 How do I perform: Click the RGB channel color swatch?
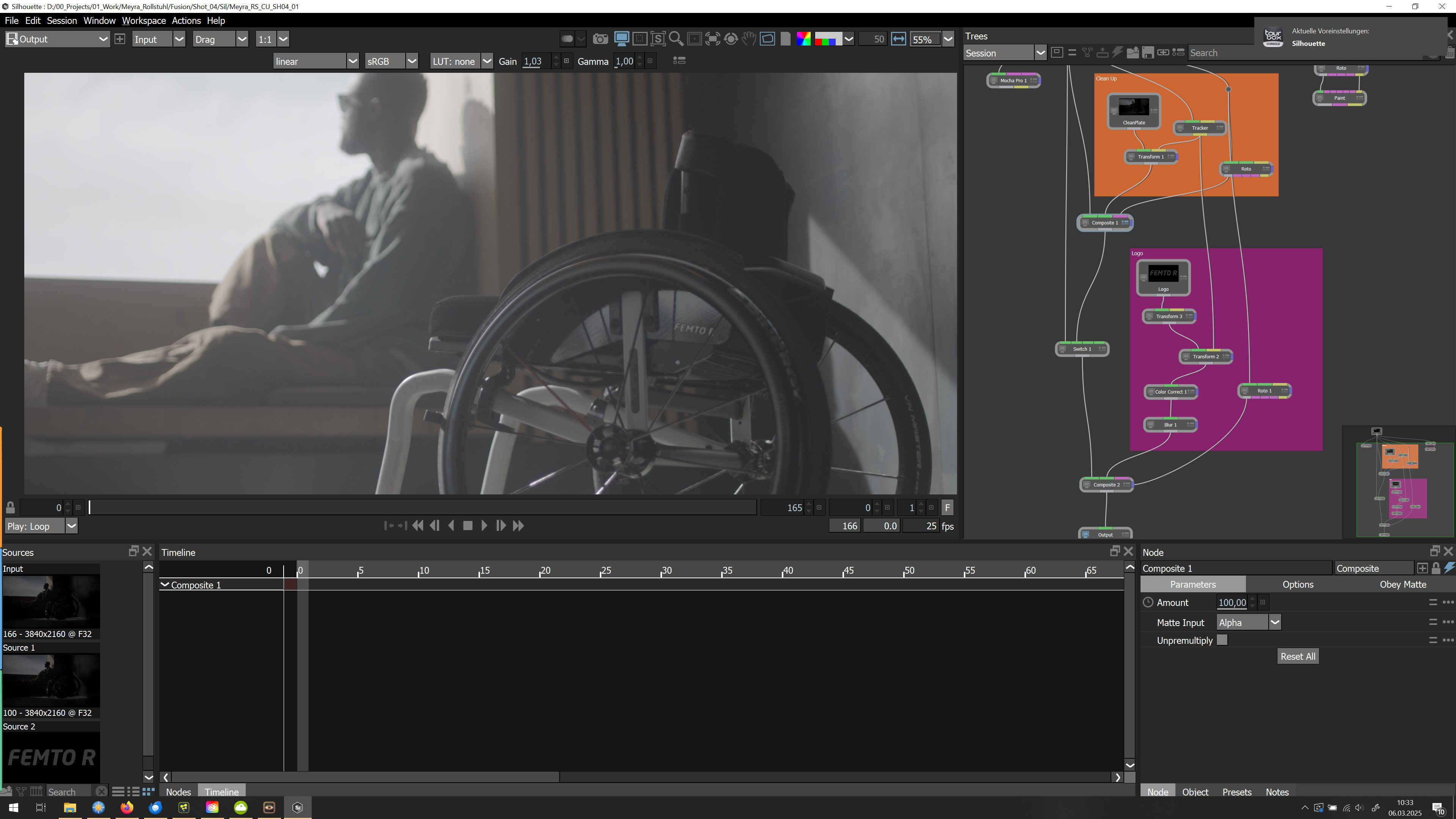pos(827,39)
